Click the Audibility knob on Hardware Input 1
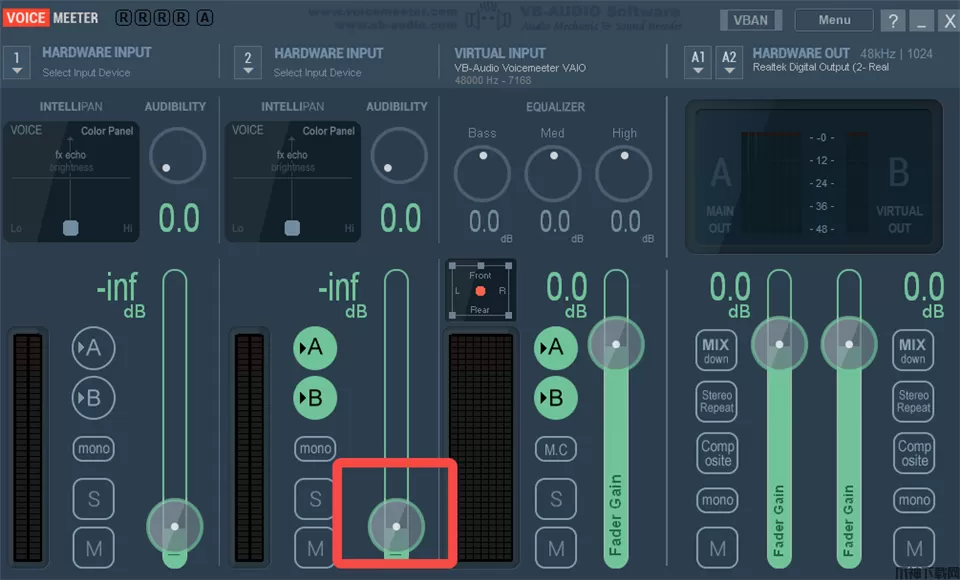 click(177, 156)
